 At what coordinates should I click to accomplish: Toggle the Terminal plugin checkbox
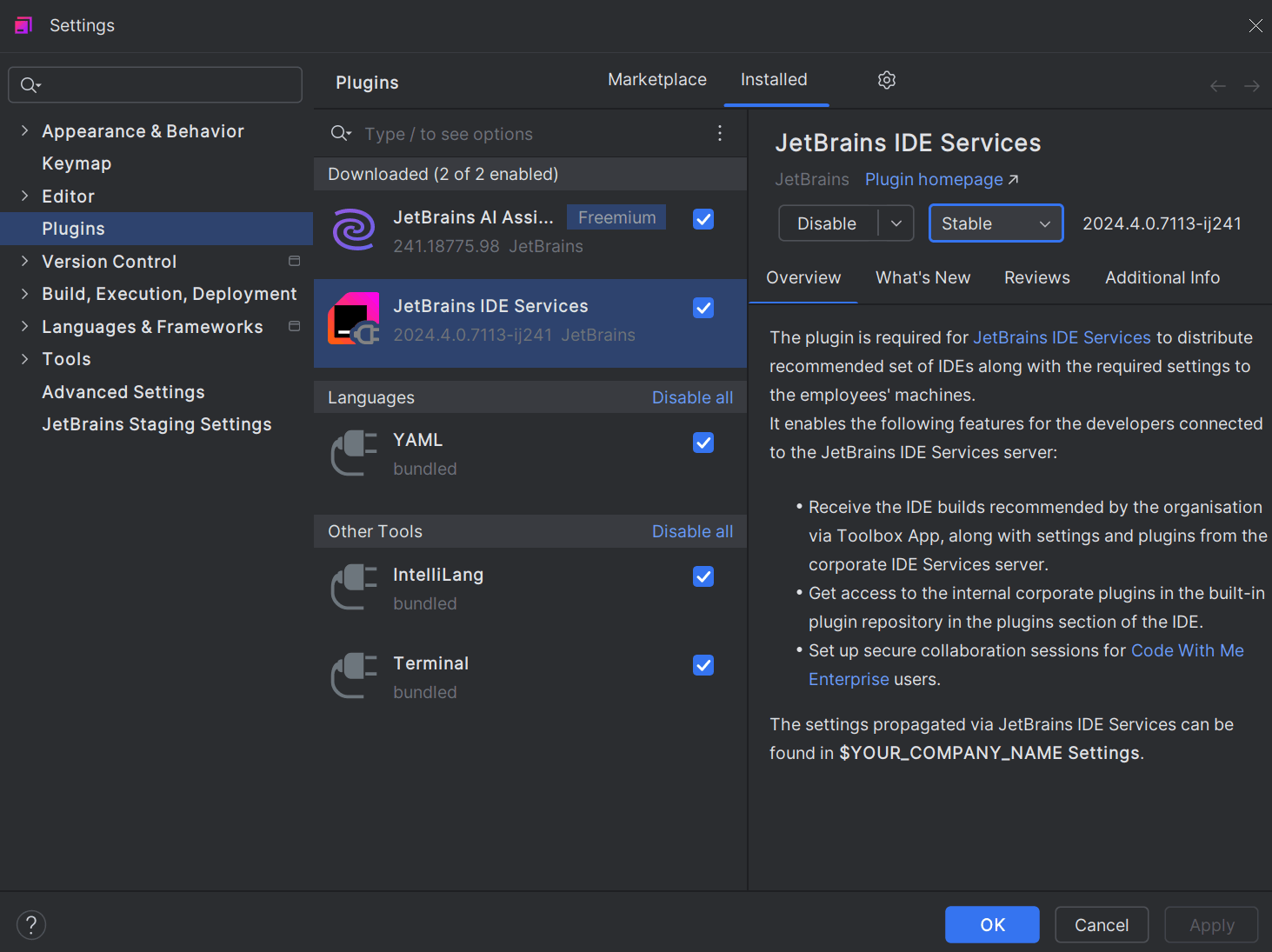[x=703, y=665]
